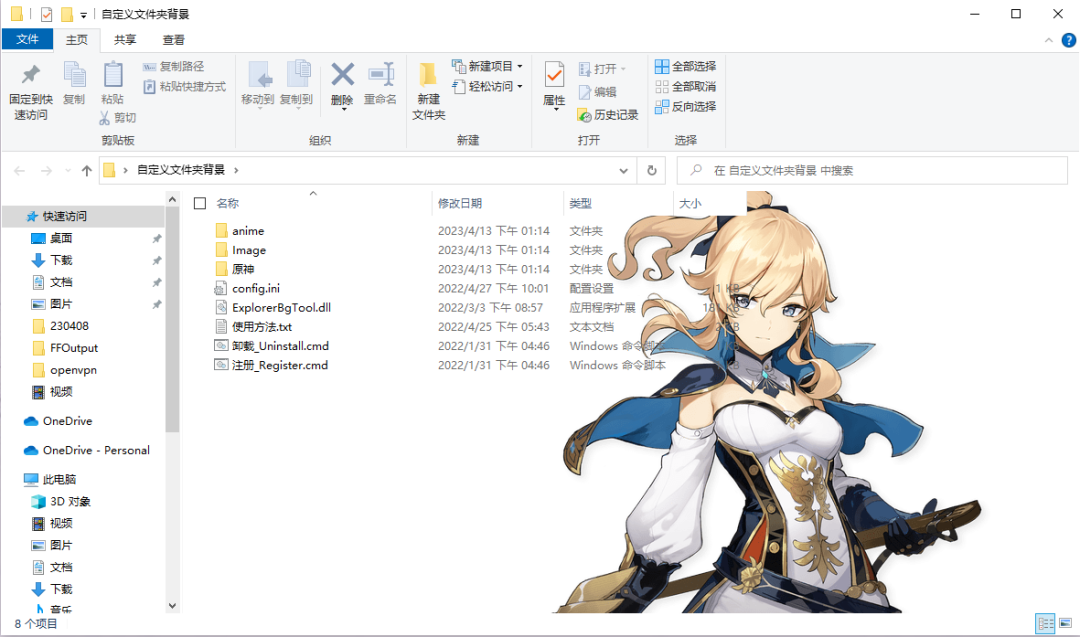Click the New folder (新建文件夹) icon
Image resolution: width=1080 pixels, height=637 pixels.
point(428,75)
